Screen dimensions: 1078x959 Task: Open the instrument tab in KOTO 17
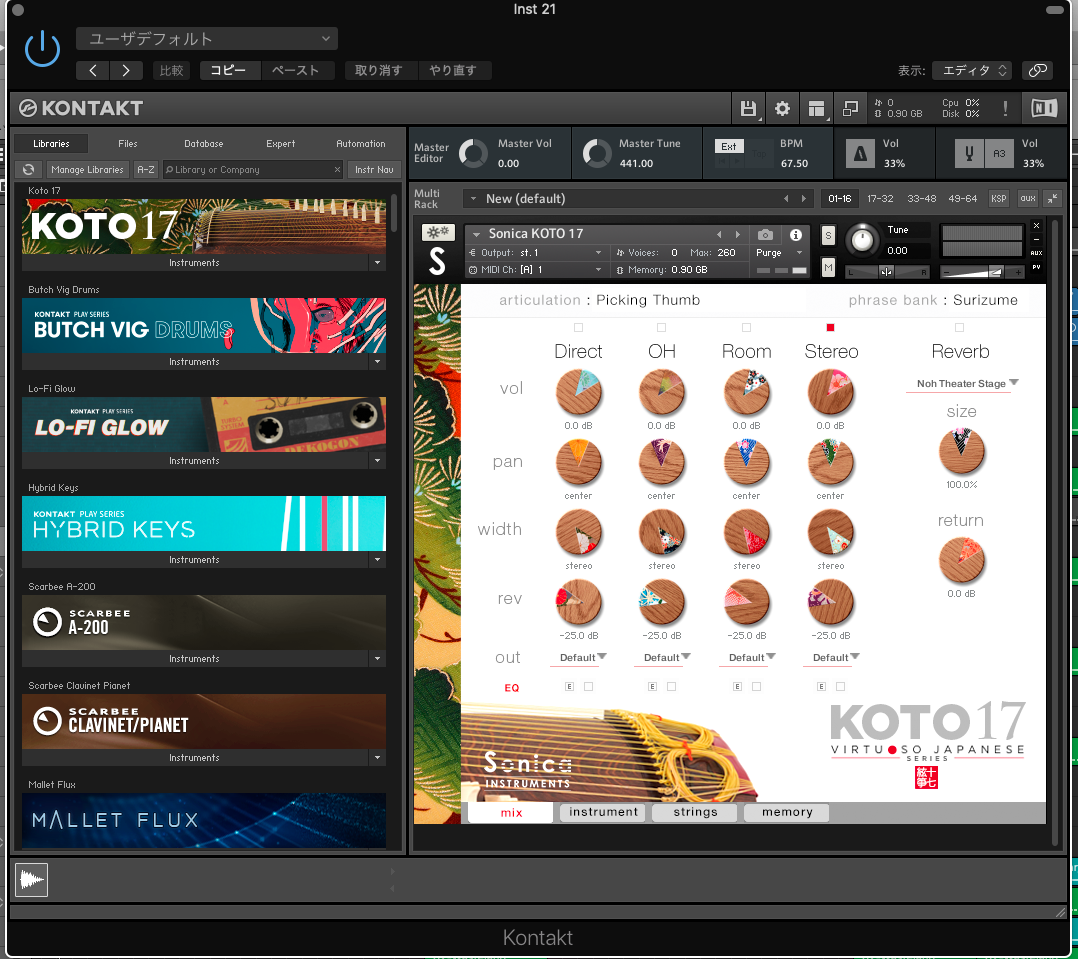[603, 812]
